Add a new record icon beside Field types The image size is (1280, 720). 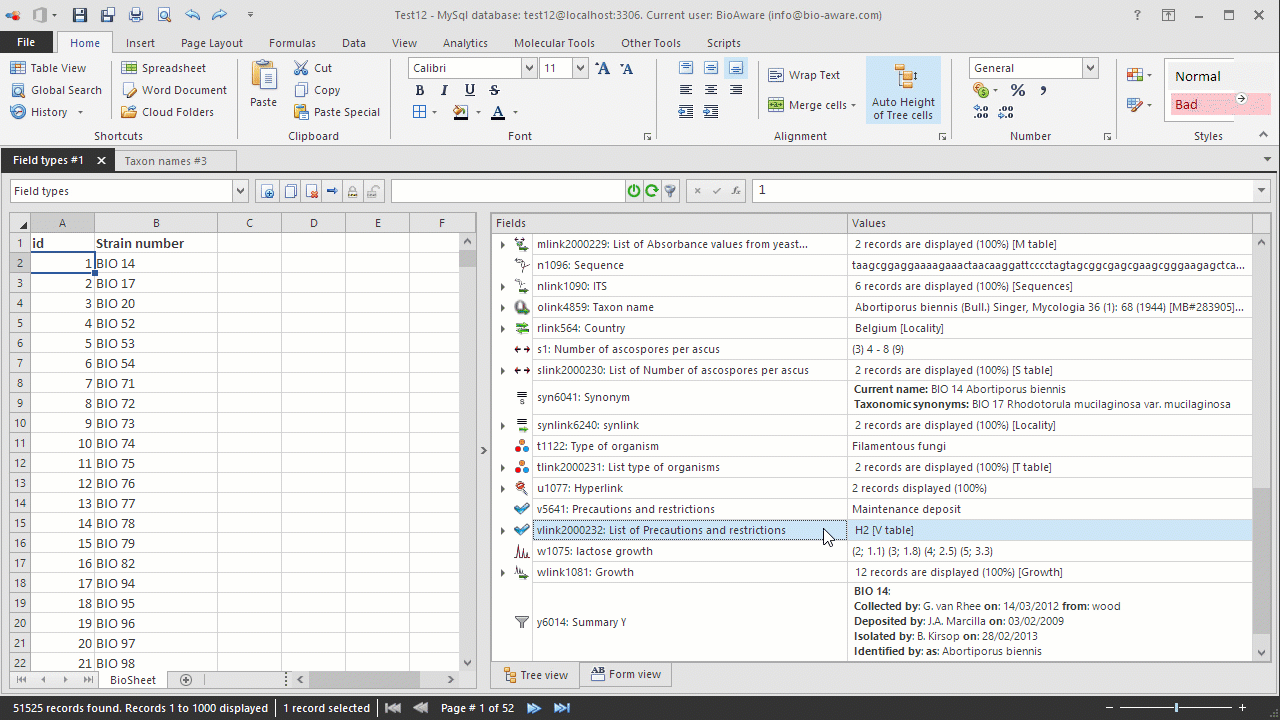point(268,191)
